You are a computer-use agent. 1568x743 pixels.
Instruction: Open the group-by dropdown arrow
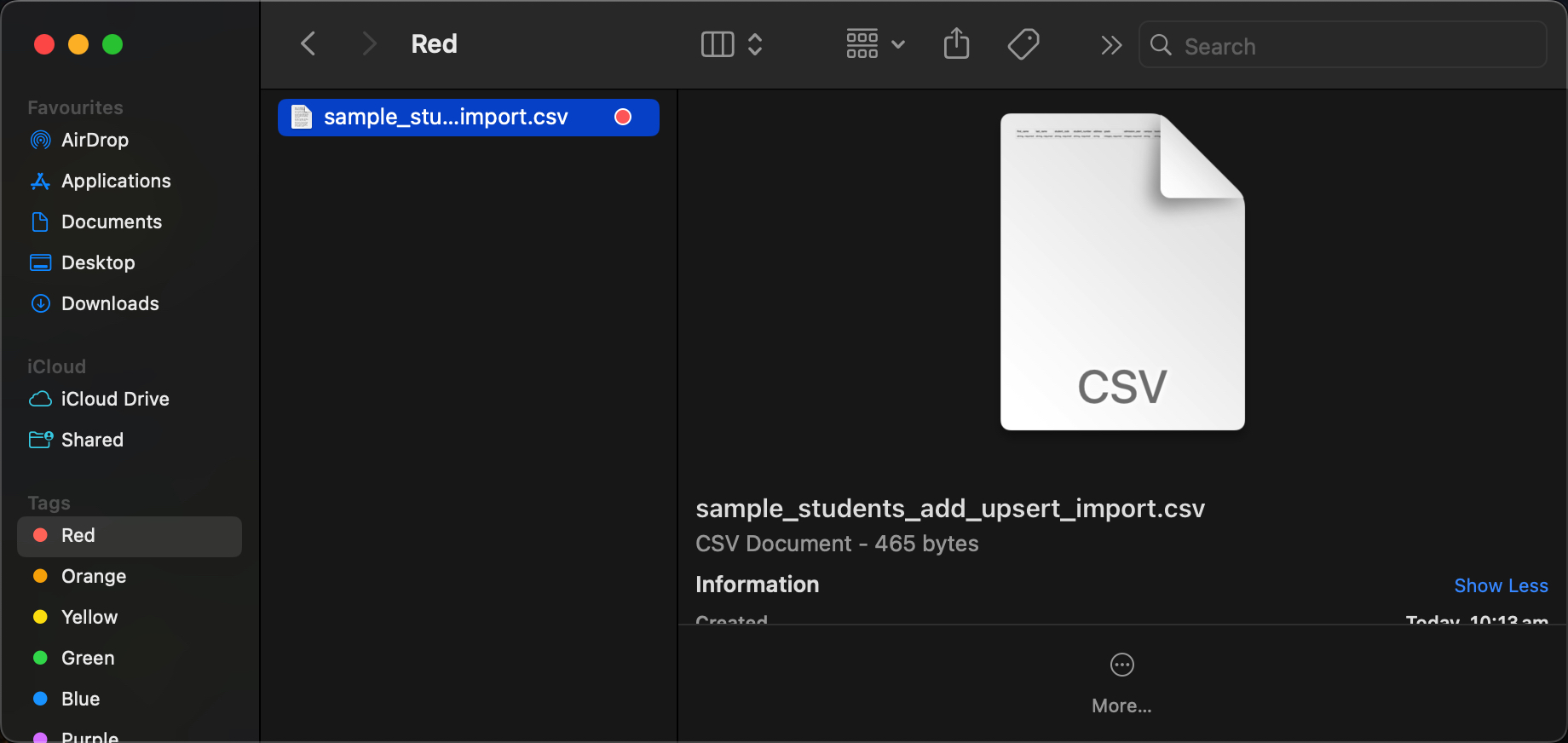pos(898,44)
